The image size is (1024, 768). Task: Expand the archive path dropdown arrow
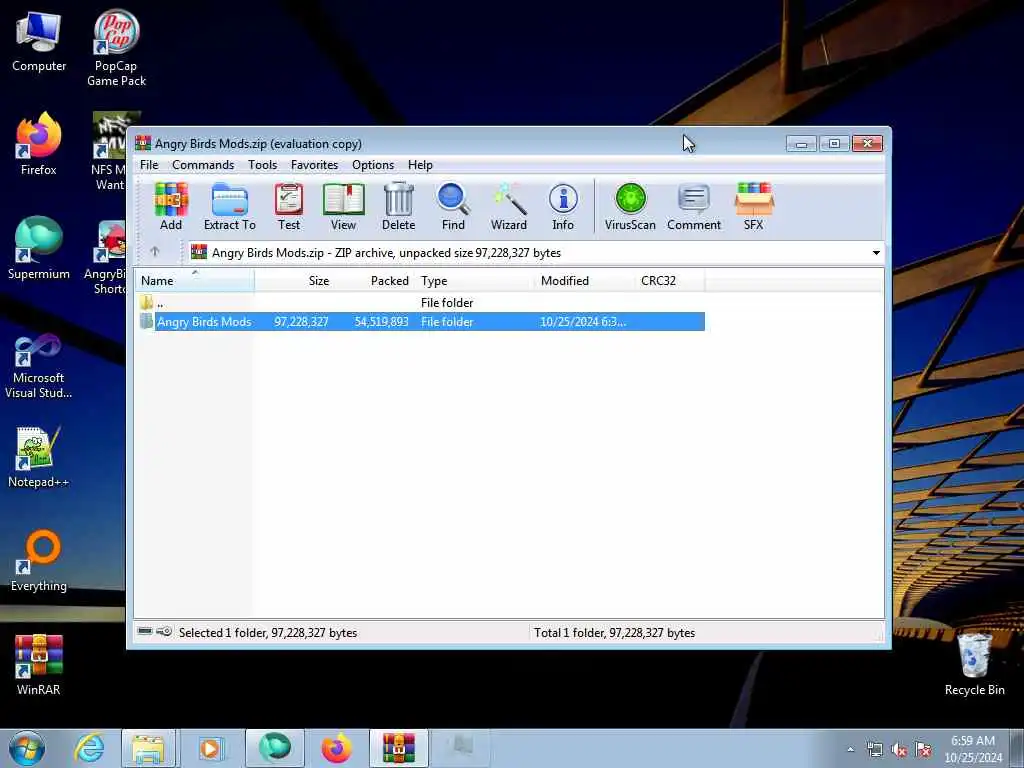[x=876, y=253]
